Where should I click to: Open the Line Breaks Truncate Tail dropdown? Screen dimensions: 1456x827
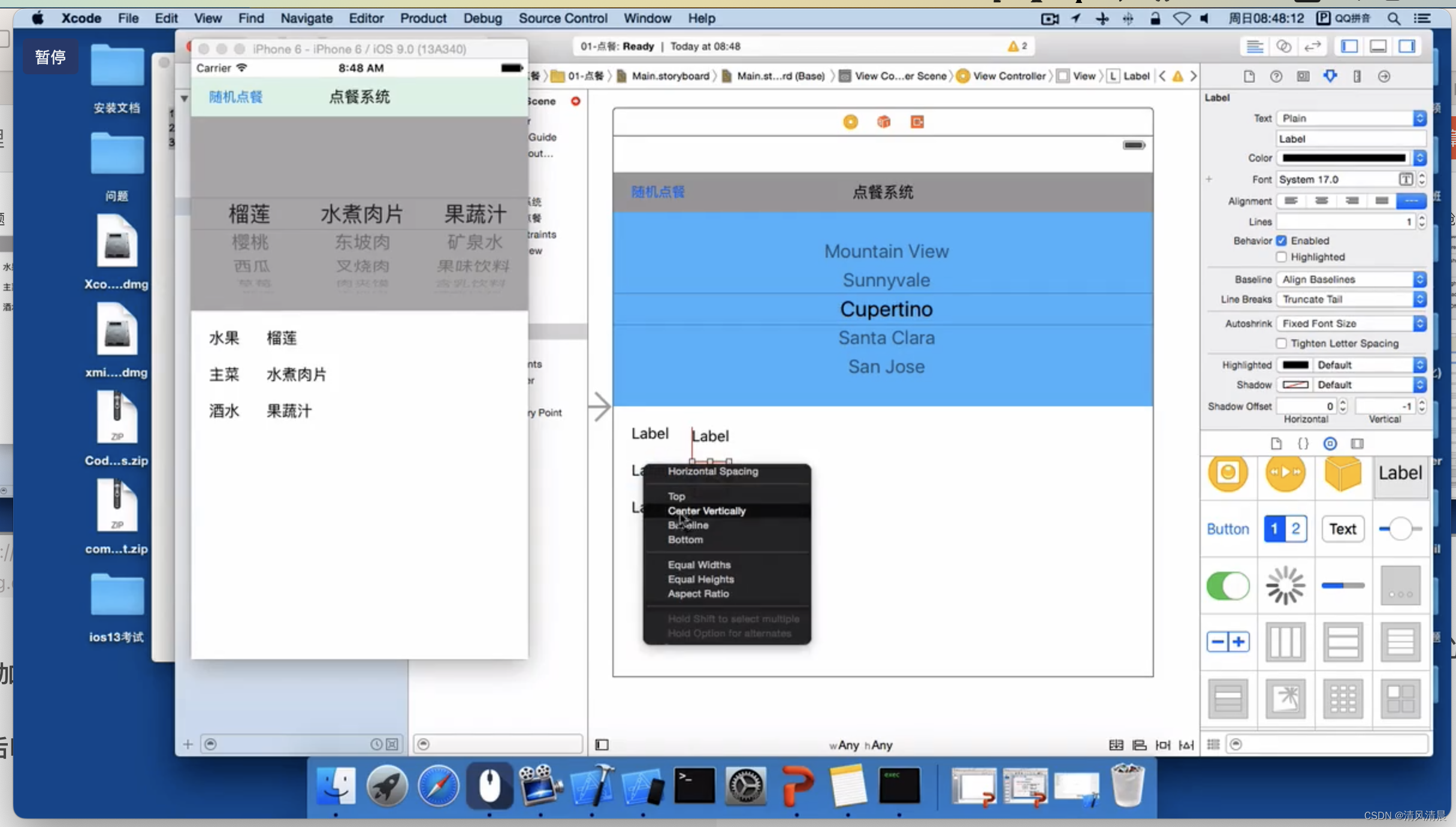1351,300
